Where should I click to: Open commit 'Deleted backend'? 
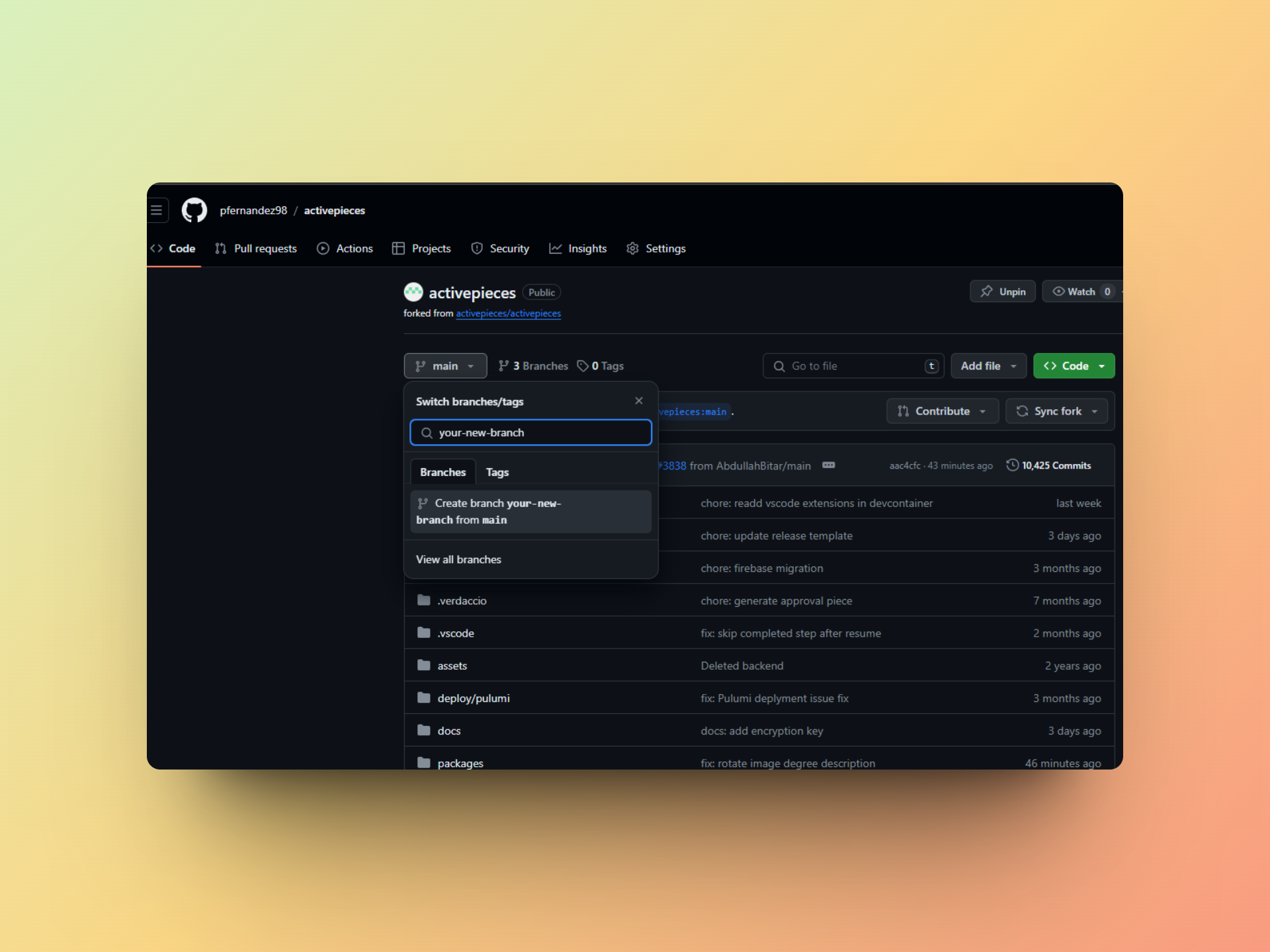pyautogui.click(x=742, y=666)
